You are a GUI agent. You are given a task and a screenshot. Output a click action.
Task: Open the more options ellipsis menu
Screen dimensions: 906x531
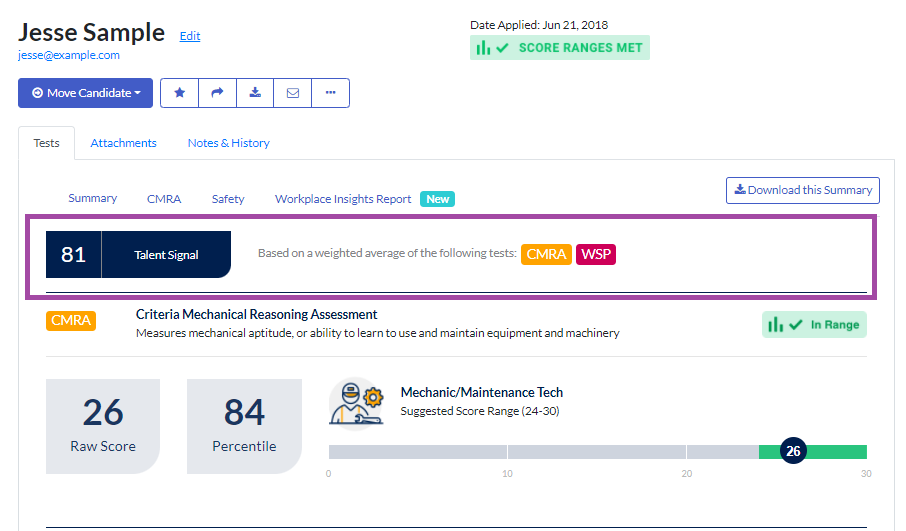pos(331,93)
